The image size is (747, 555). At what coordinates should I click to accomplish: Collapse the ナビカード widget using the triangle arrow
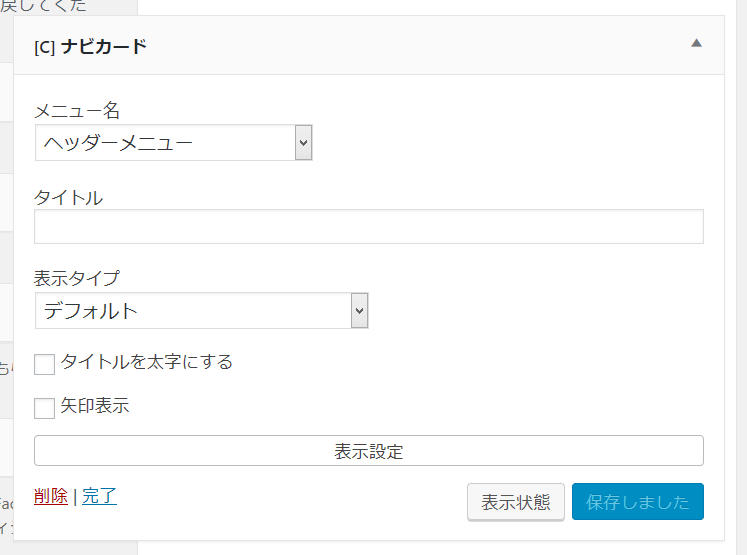[697, 43]
